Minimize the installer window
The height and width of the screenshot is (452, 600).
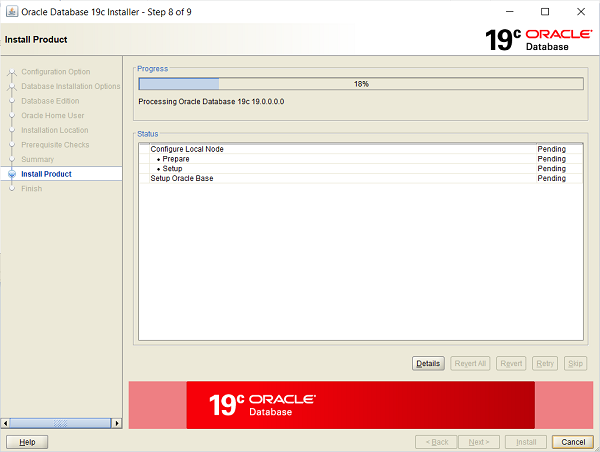coord(510,12)
